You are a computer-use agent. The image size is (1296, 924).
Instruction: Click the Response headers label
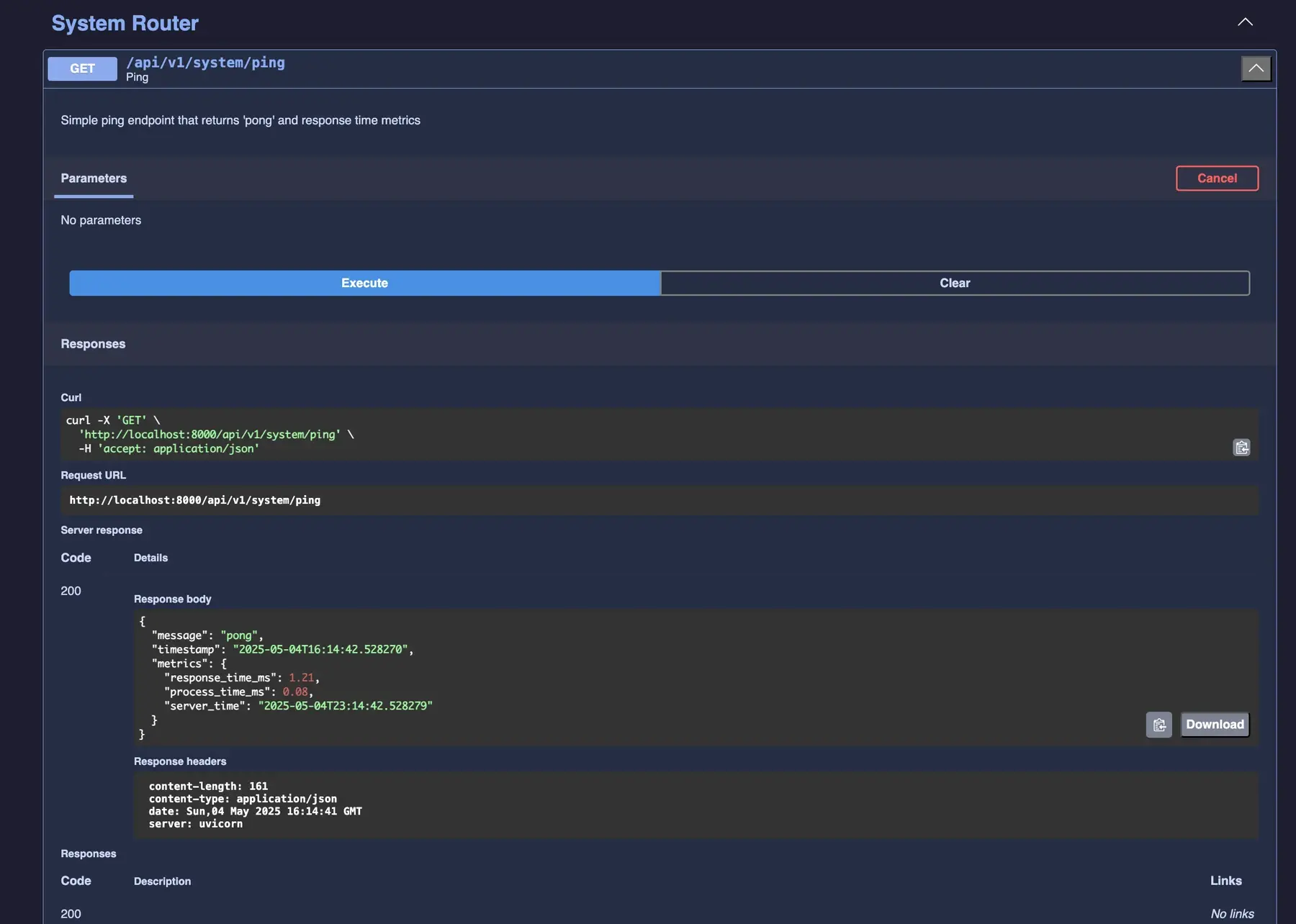tap(180, 761)
